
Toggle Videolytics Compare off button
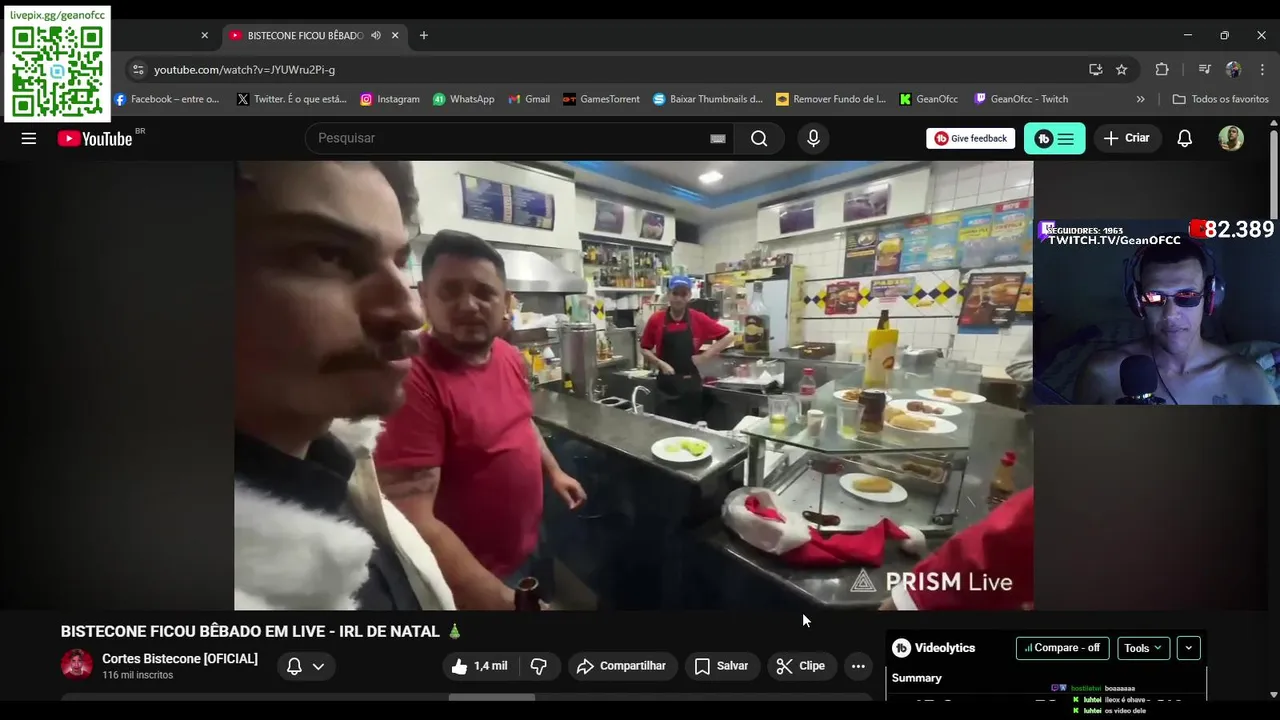click(1062, 648)
